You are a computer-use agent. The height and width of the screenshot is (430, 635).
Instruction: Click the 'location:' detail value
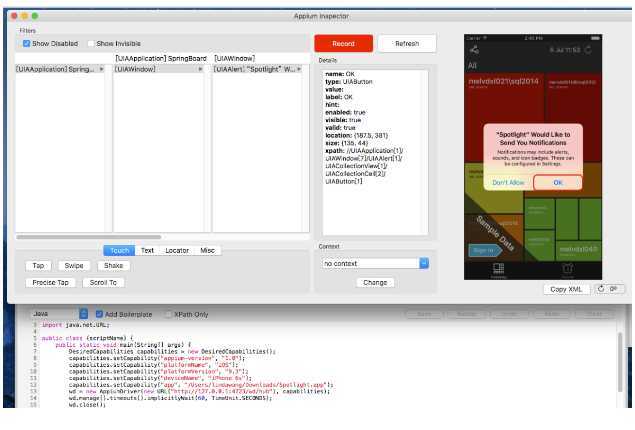point(371,136)
